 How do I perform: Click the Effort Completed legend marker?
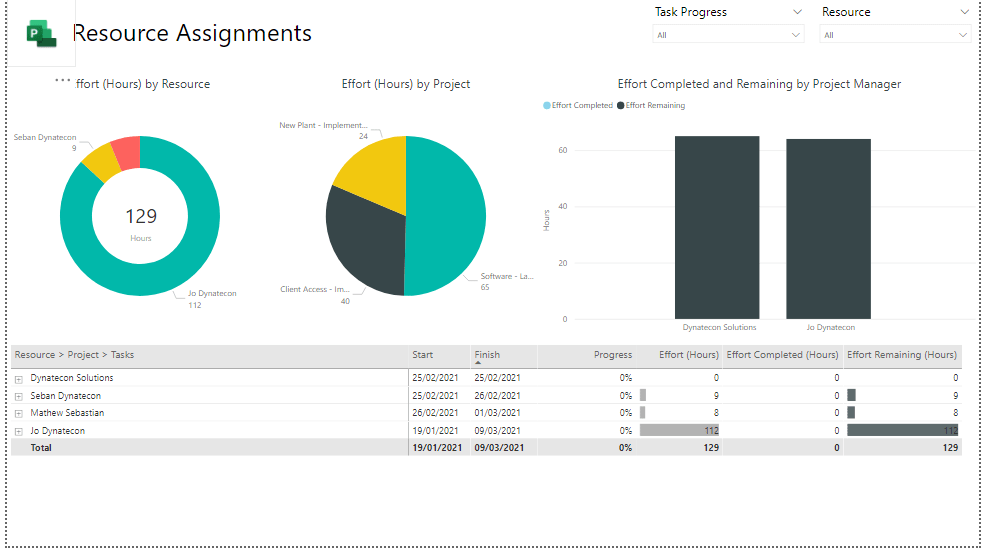coord(547,105)
